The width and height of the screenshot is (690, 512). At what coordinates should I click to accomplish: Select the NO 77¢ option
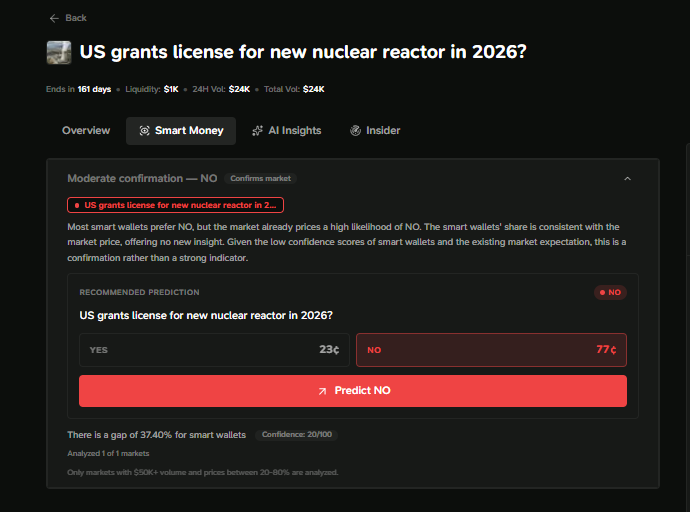pyautogui.click(x=492, y=350)
